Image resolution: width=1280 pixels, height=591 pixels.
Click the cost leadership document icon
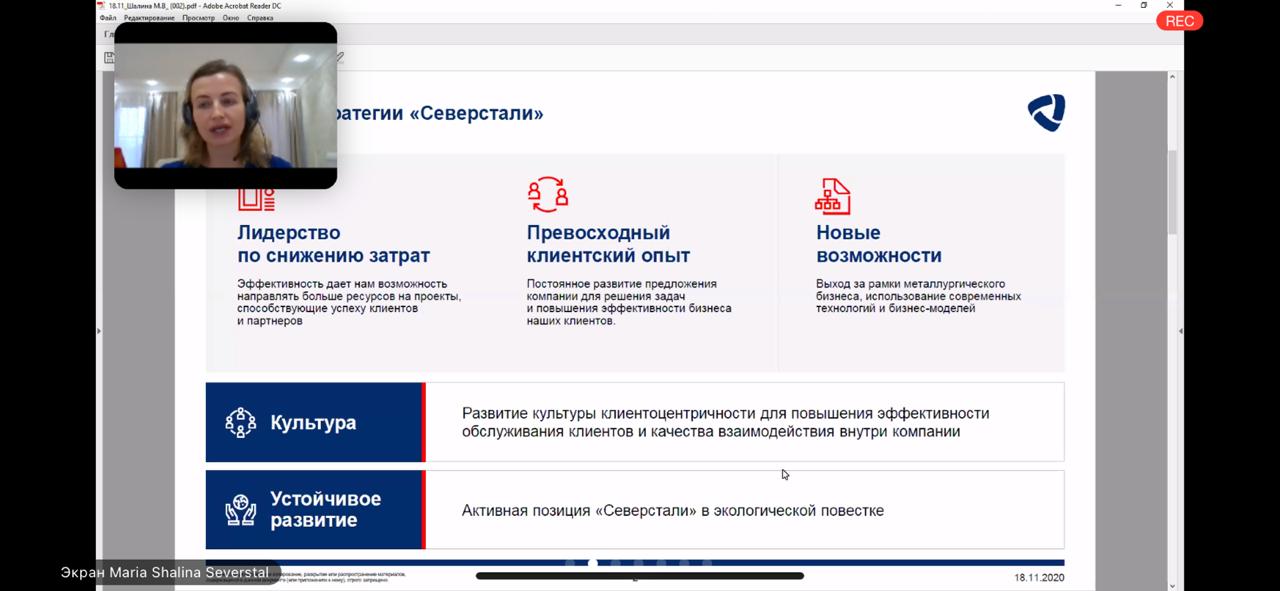tap(256, 197)
